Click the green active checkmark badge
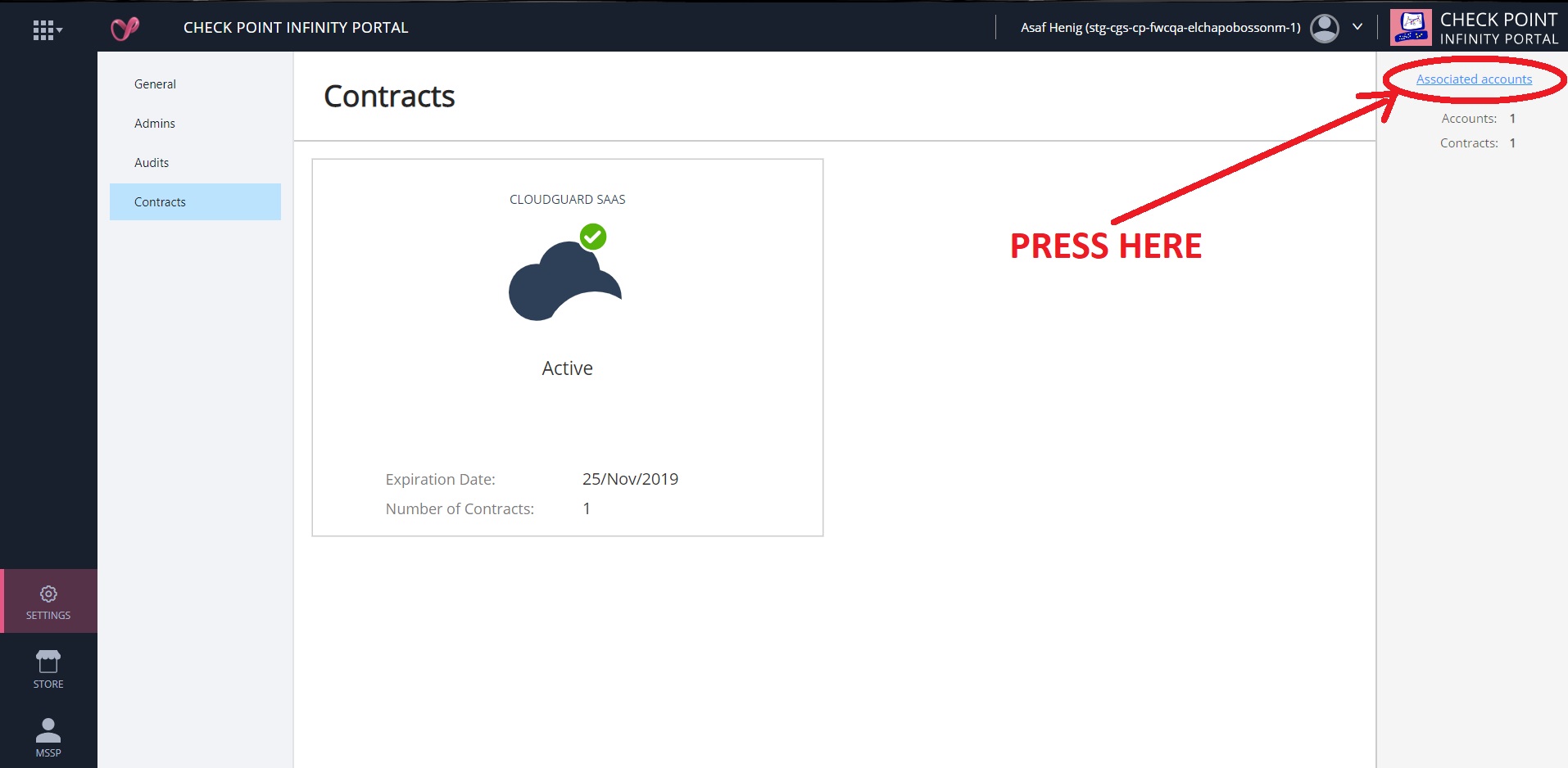 (593, 237)
